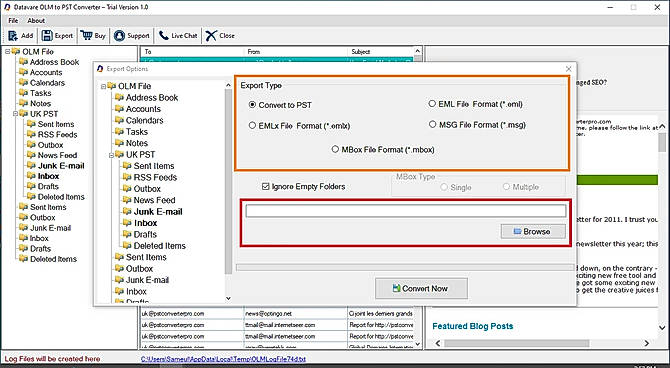
Task: Select Accounts folder in main window tree
Action: pyautogui.click(x=41, y=72)
